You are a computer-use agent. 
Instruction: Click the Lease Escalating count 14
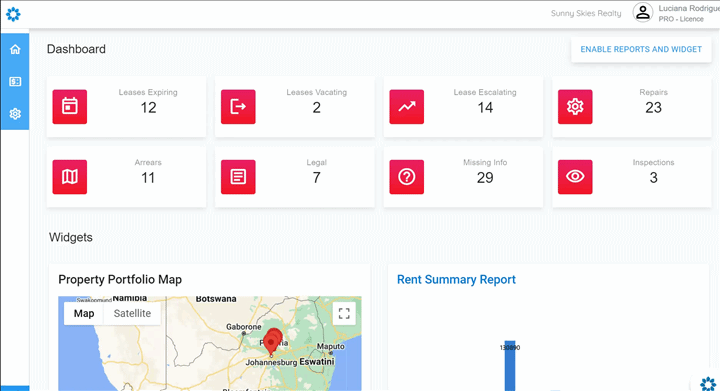pyautogui.click(x=485, y=108)
